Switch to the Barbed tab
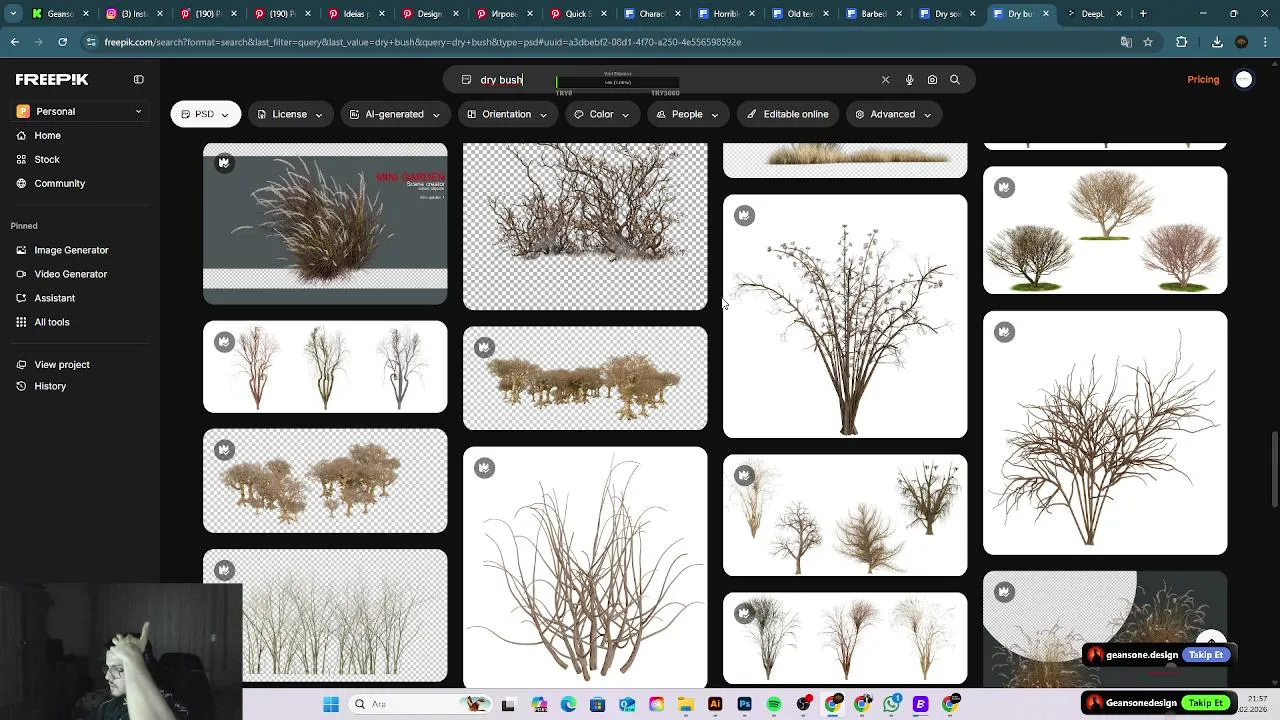This screenshot has height=720, width=1280. [872, 14]
